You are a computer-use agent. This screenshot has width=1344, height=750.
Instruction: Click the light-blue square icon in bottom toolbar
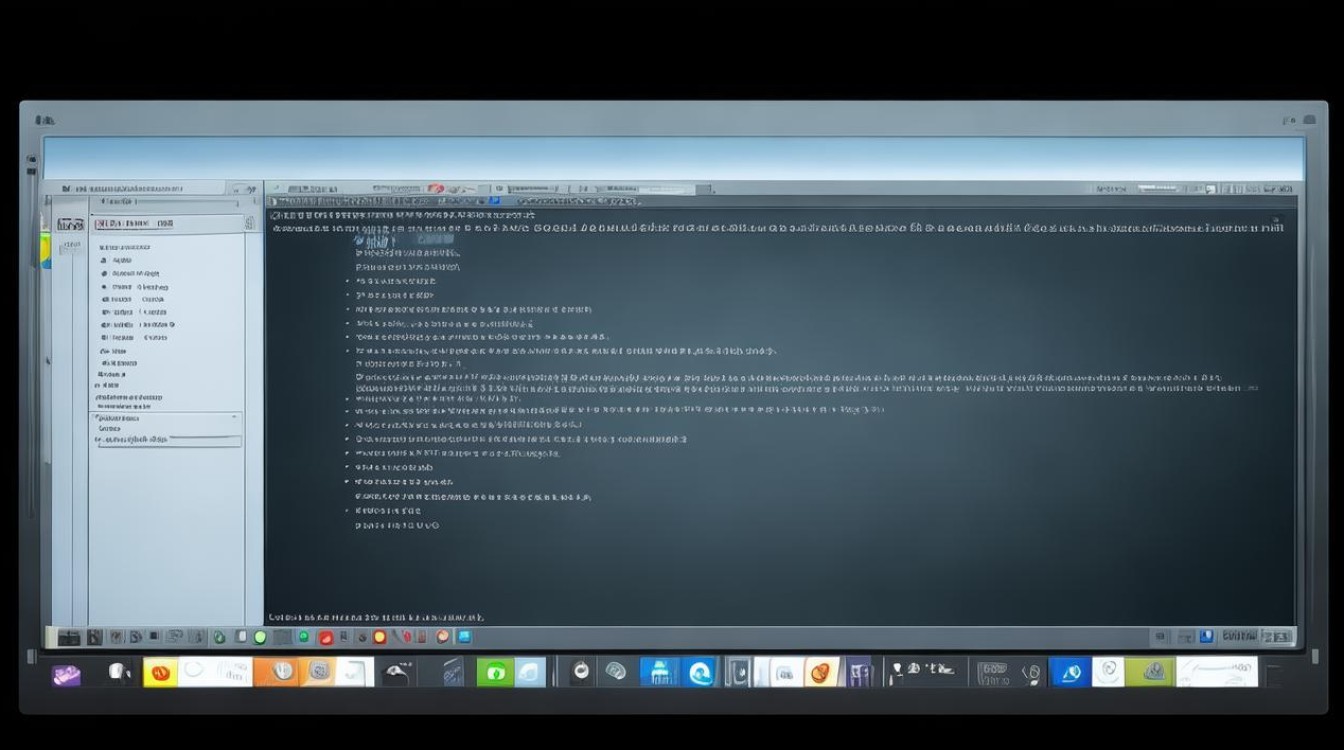click(463, 636)
